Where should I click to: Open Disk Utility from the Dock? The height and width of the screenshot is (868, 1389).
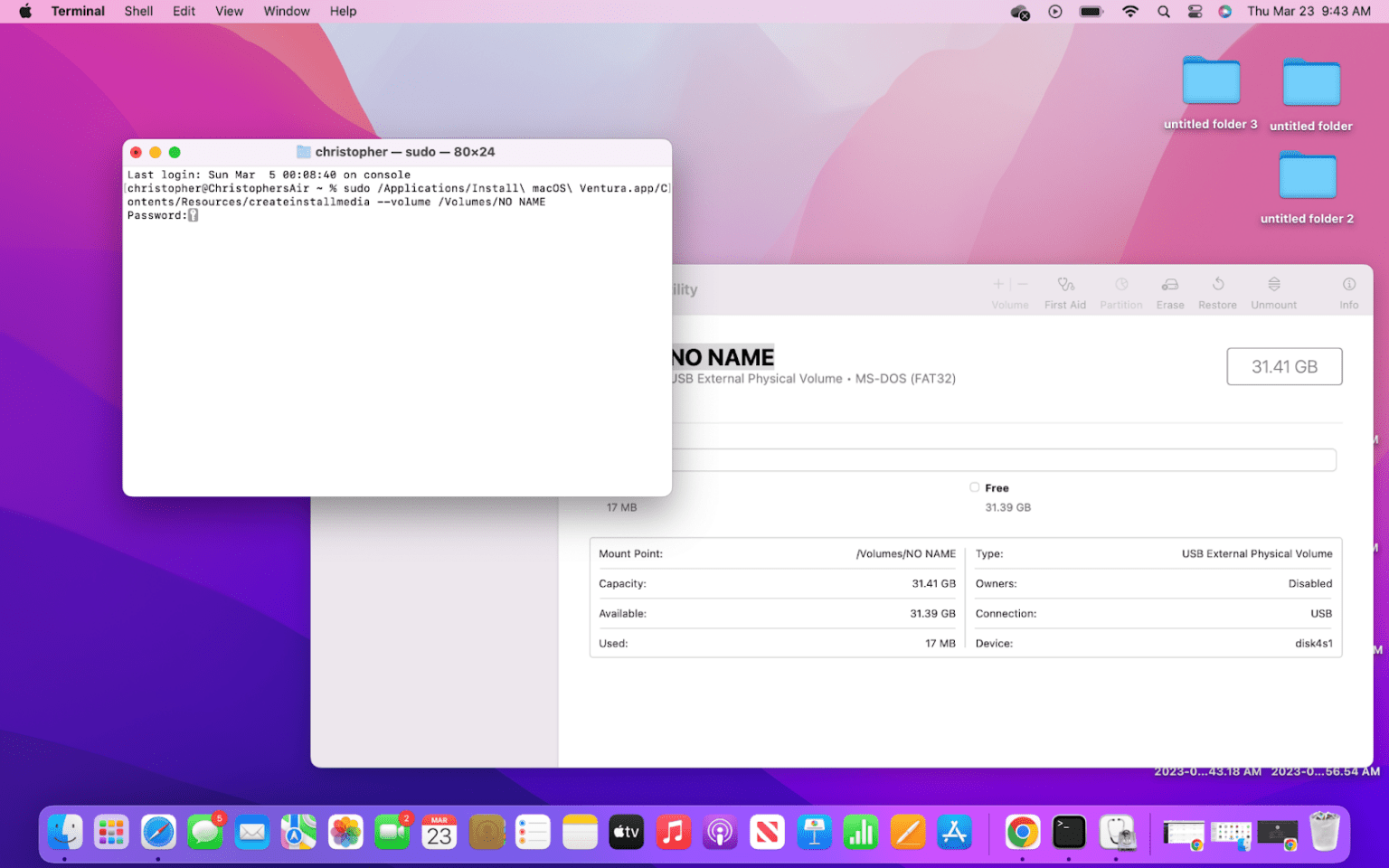tap(1118, 832)
